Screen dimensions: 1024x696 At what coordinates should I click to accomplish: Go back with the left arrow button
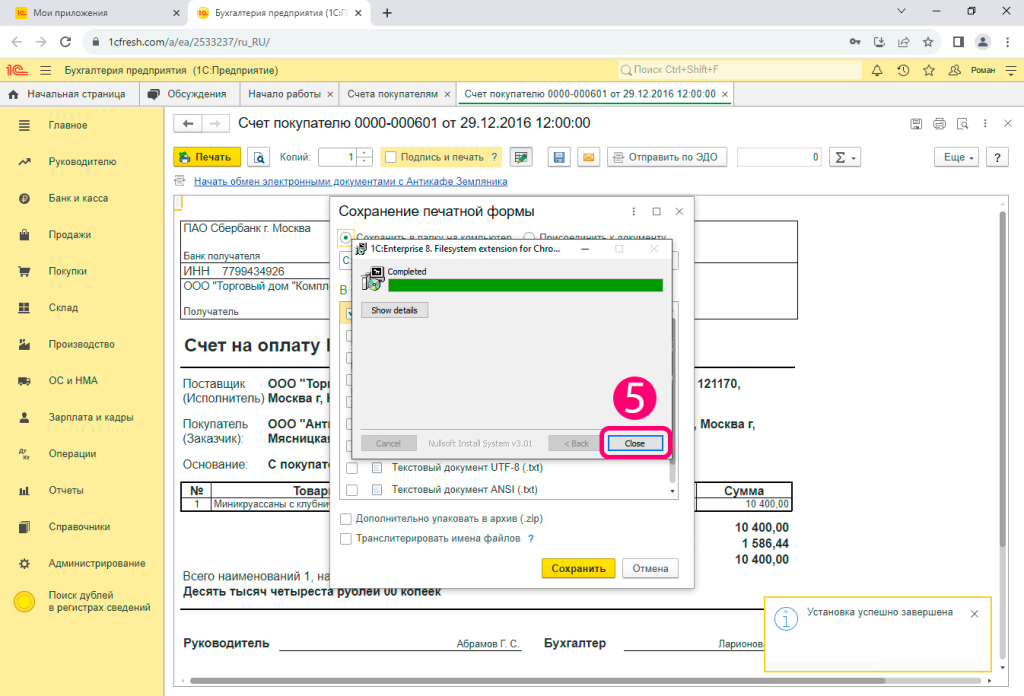pos(188,123)
